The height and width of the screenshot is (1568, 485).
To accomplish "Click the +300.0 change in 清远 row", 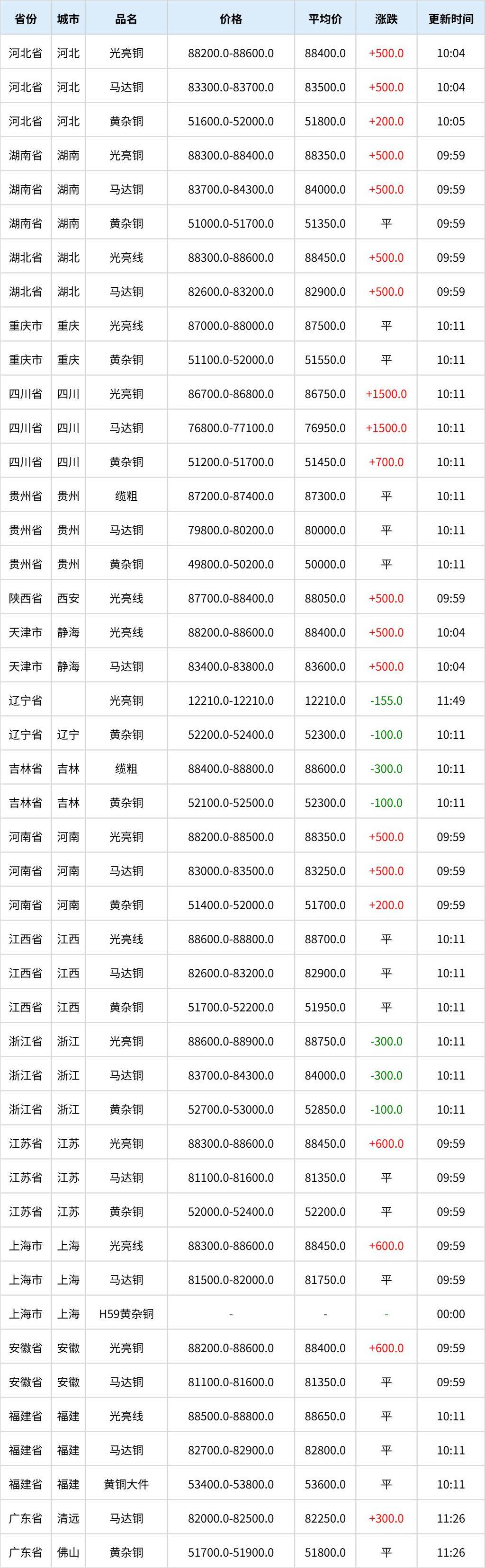I will coord(386,1519).
